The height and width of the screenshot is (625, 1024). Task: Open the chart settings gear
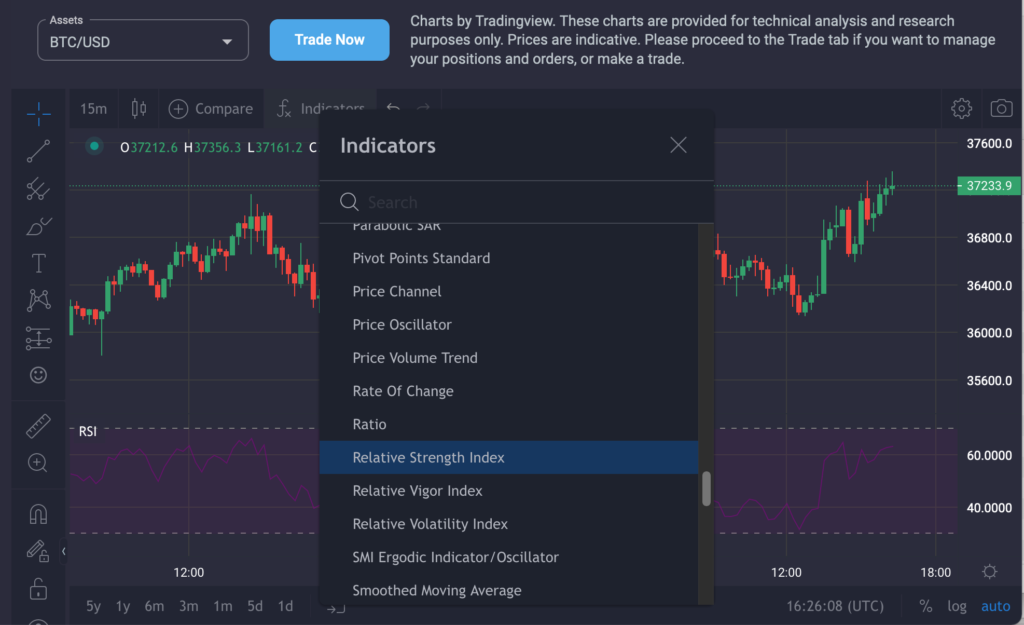click(x=961, y=108)
